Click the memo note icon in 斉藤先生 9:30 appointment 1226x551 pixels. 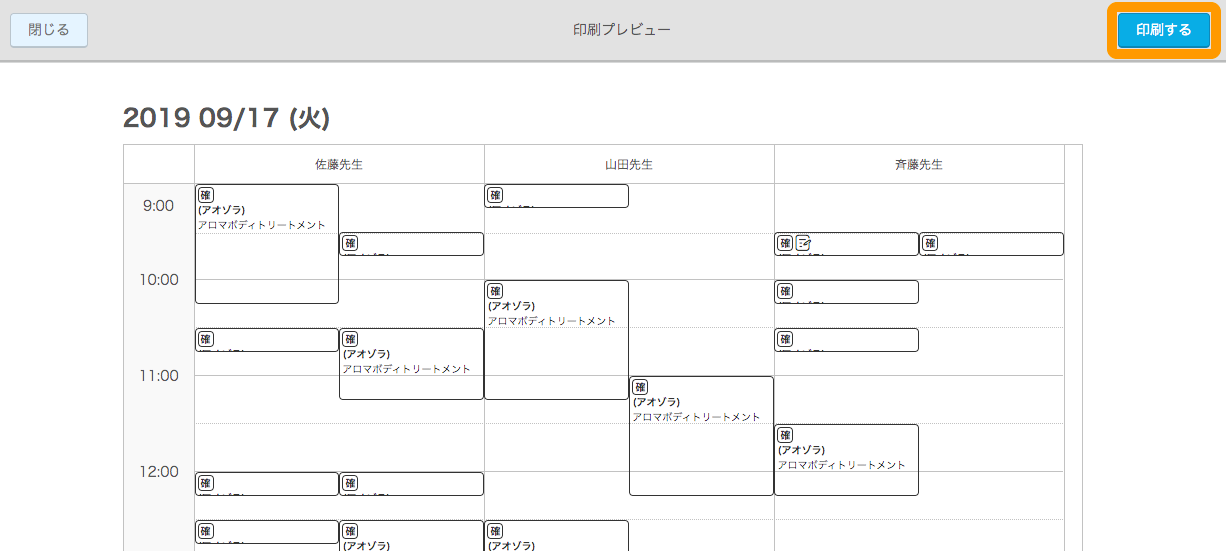tap(803, 243)
